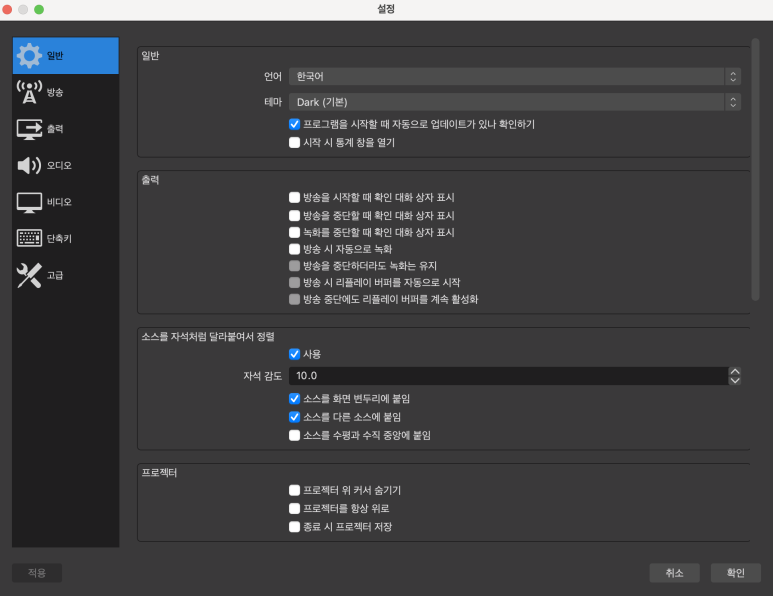
Task: Click the 취소 button
Action: [674, 573]
